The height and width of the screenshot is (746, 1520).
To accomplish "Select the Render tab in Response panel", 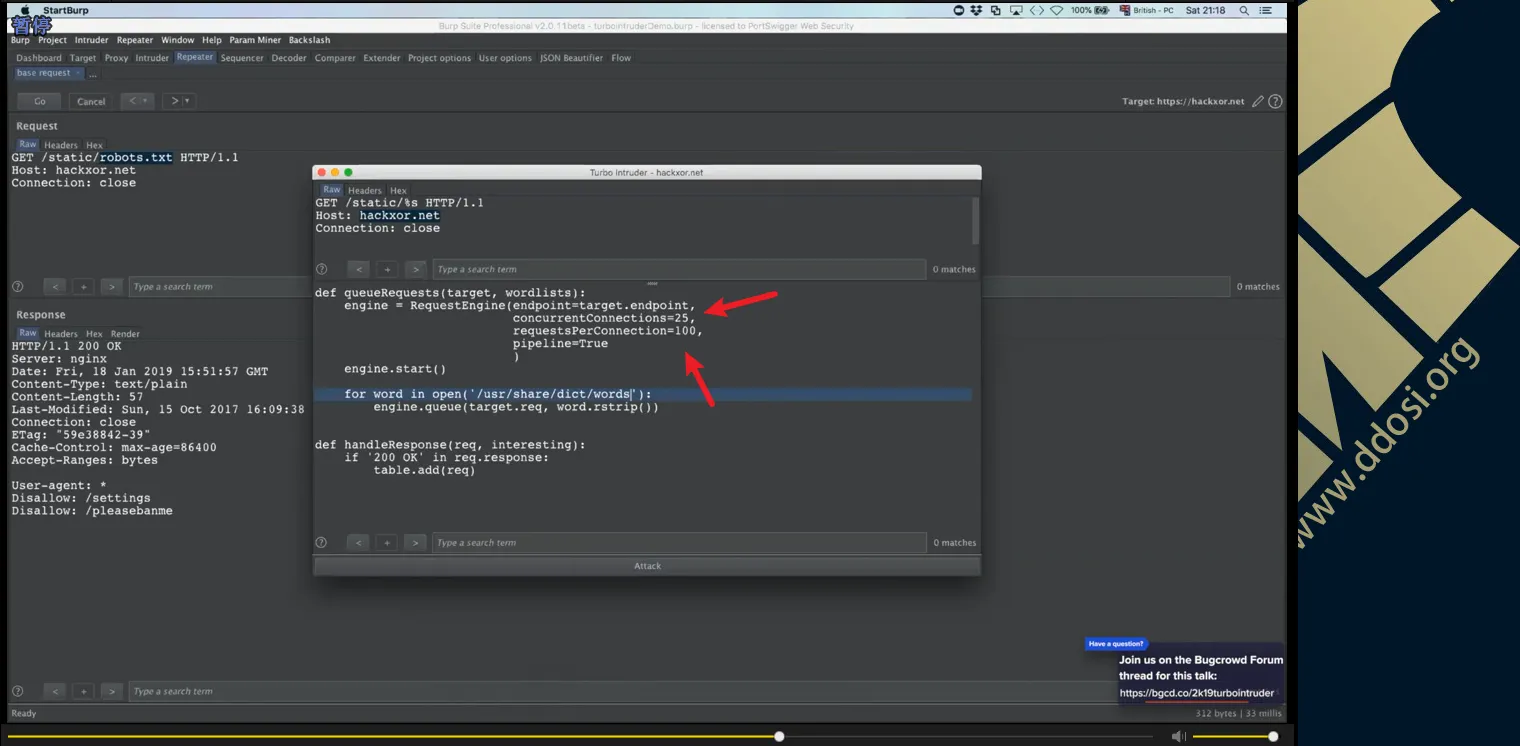I will click(x=125, y=334).
